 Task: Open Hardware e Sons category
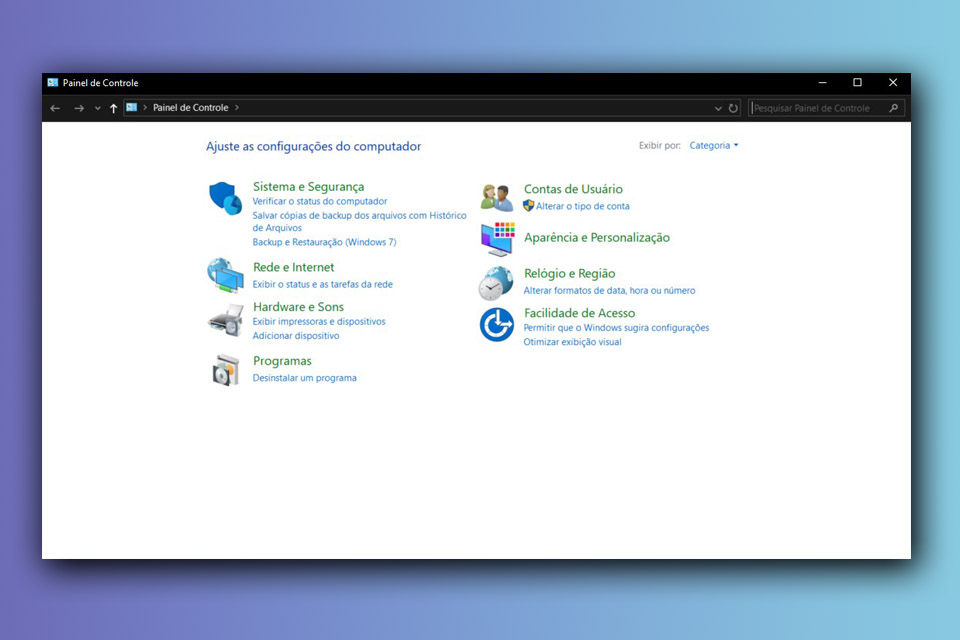(298, 306)
